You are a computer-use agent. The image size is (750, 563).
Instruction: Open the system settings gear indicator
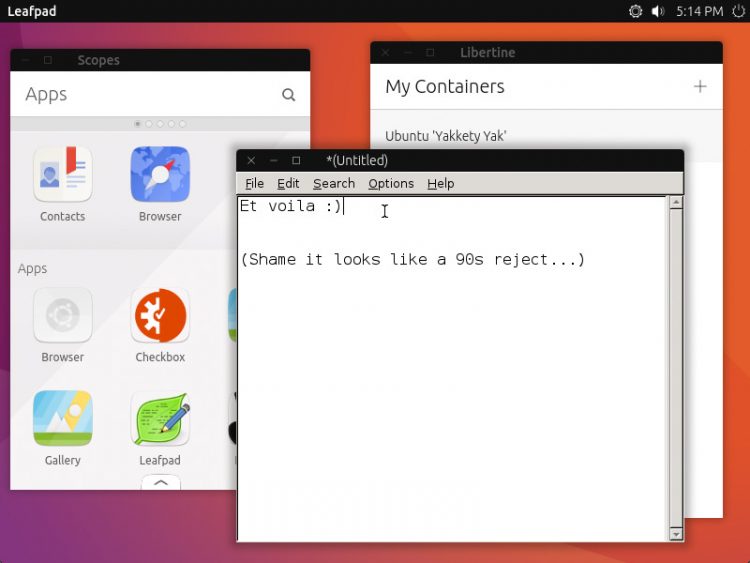coord(635,11)
